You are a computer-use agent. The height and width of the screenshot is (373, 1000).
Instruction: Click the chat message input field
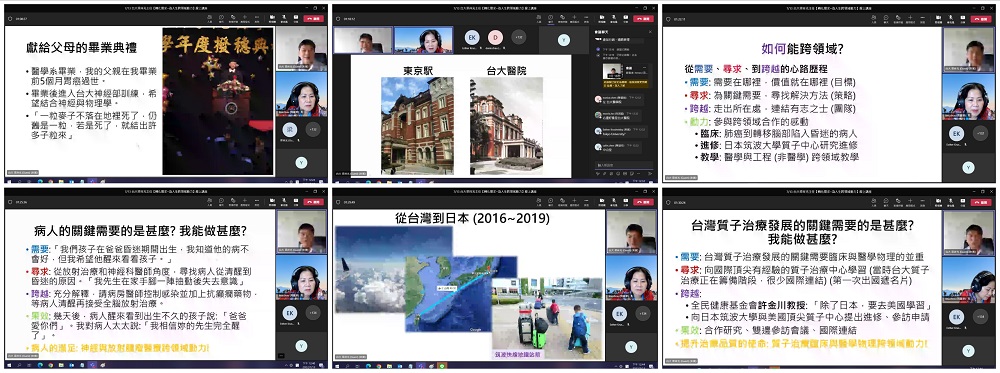click(x=624, y=165)
